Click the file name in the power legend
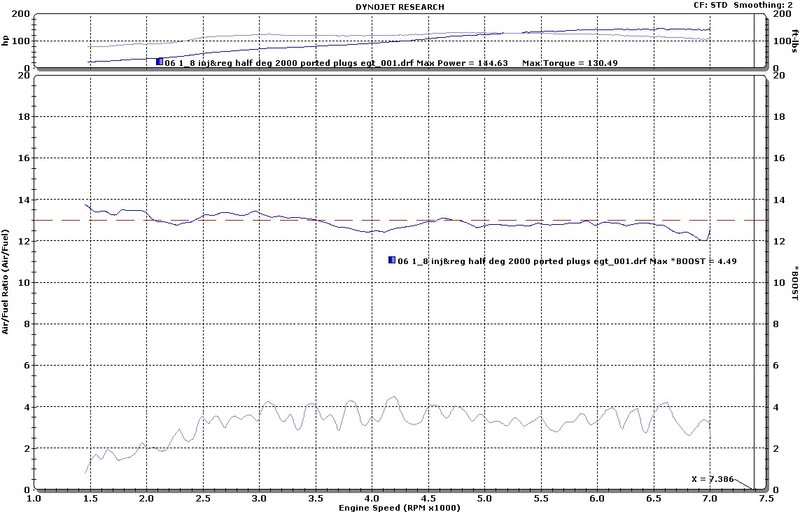The height and width of the screenshot is (512, 800). [x=289, y=63]
